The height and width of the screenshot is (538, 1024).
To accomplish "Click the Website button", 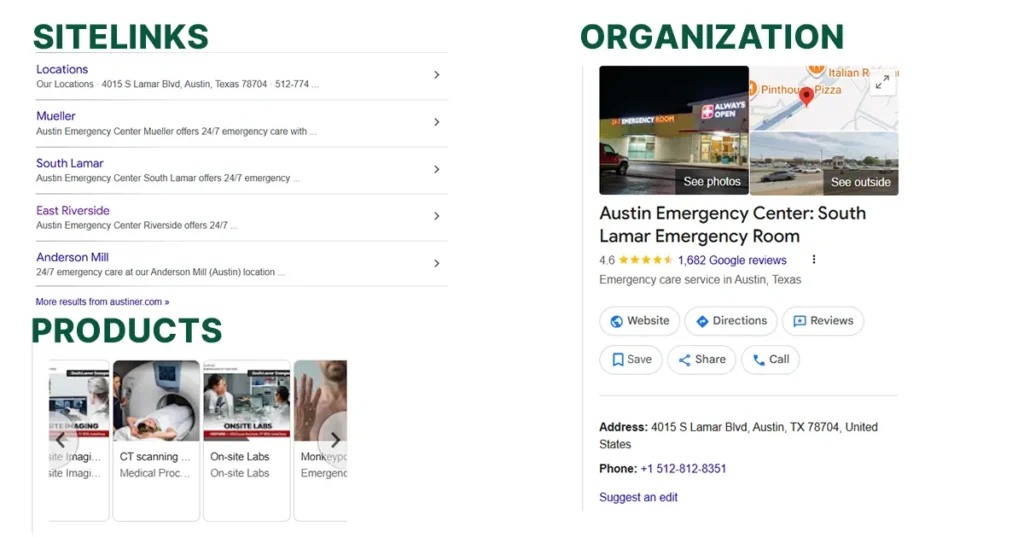I will pyautogui.click(x=639, y=321).
